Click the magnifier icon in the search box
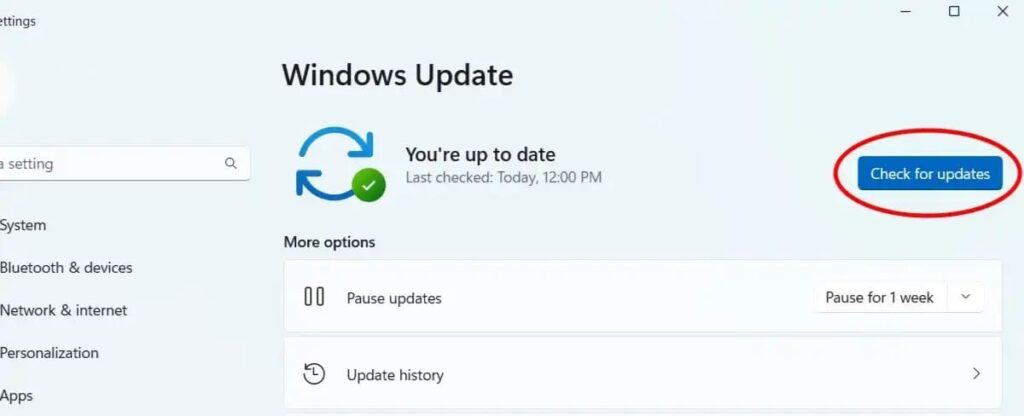The image size is (1024, 416). tap(231, 163)
